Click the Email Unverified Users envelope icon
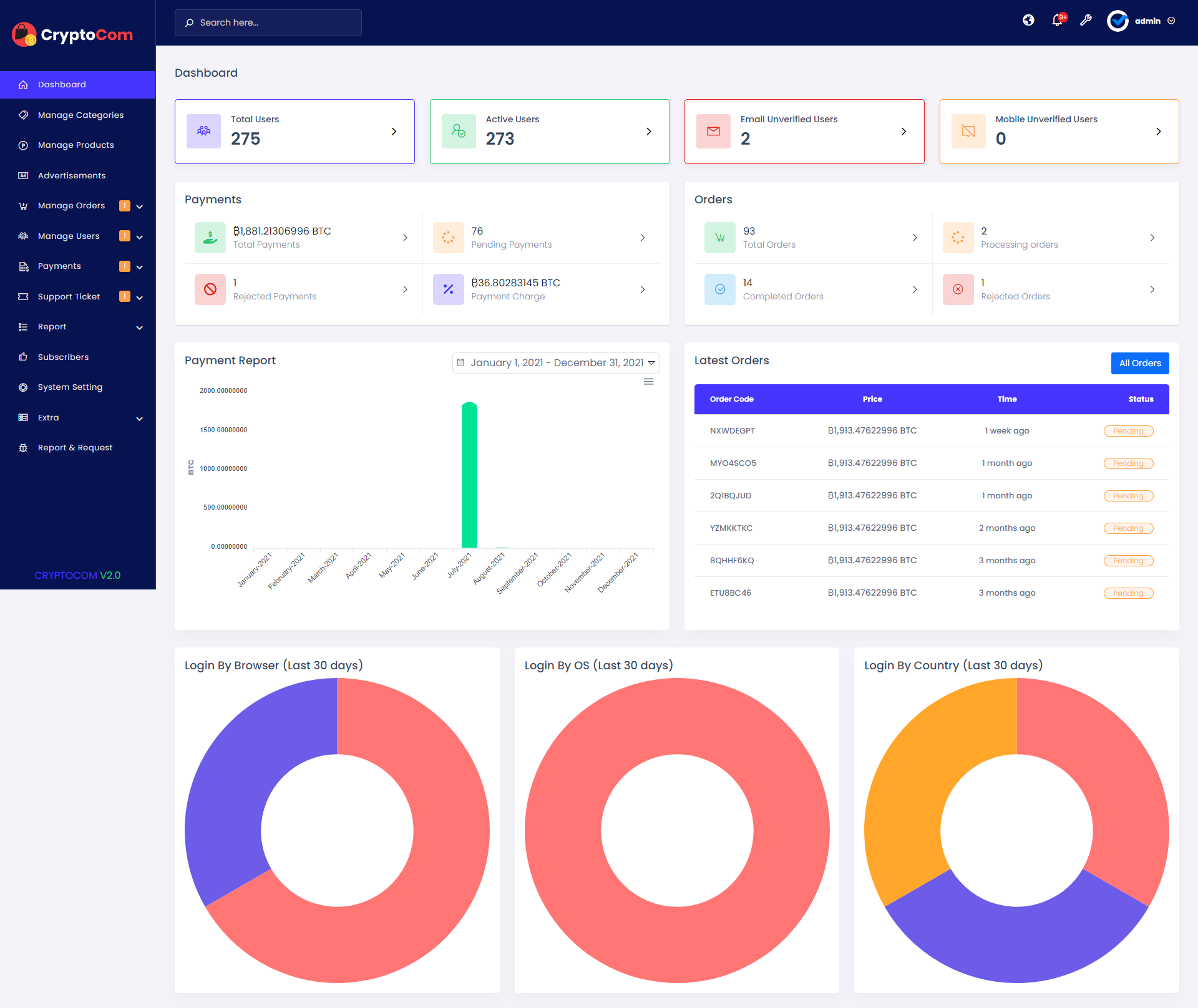This screenshot has width=1198, height=1008. click(x=713, y=132)
